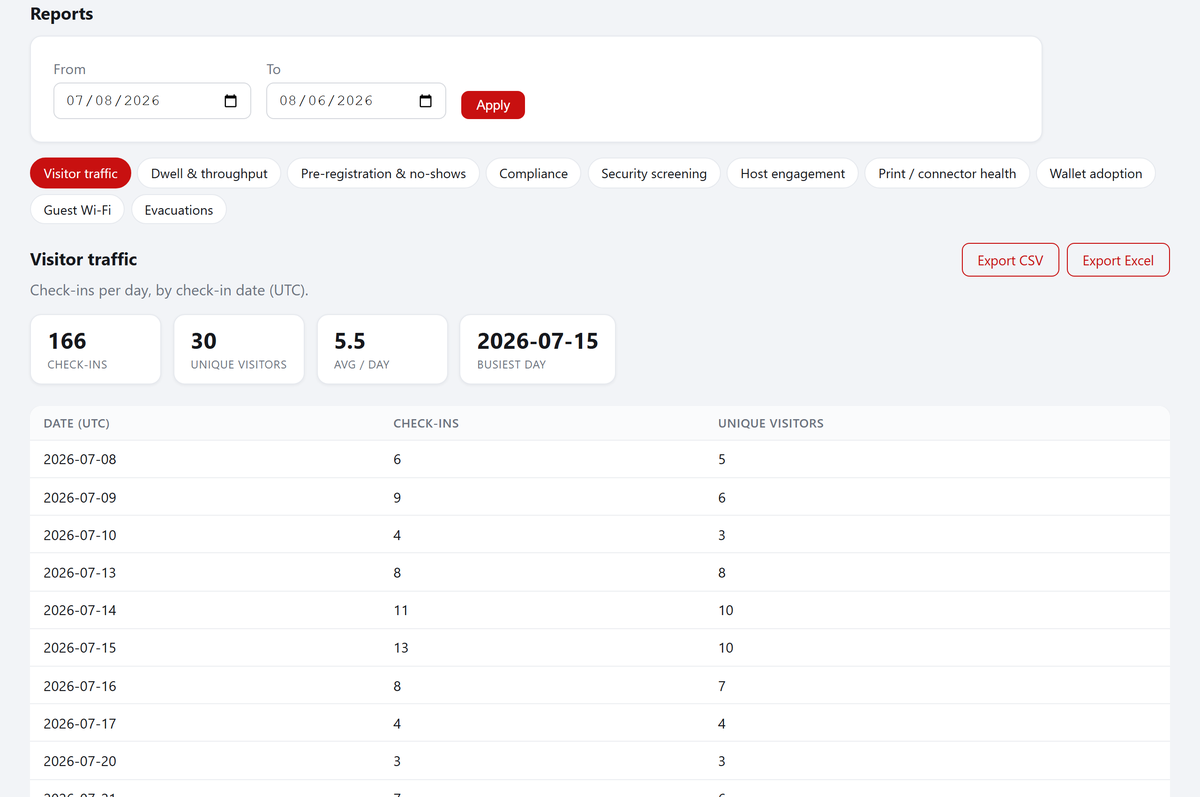This screenshot has height=797, width=1200.
Task: Export the report as Excel
Action: click(x=1118, y=260)
